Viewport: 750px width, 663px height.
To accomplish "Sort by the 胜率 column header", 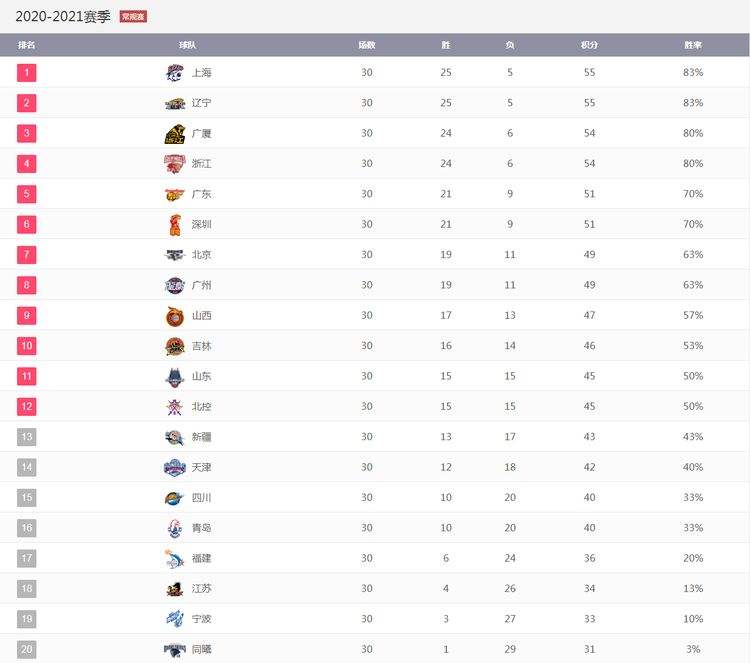I will pyautogui.click(x=693, y=45).
